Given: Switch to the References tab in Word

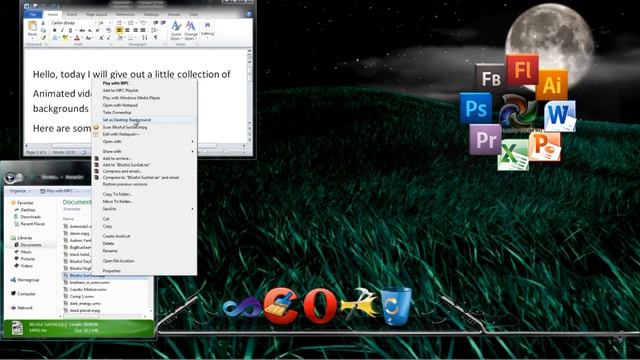Looking at the screenshot, I should [x=125, y=14].
